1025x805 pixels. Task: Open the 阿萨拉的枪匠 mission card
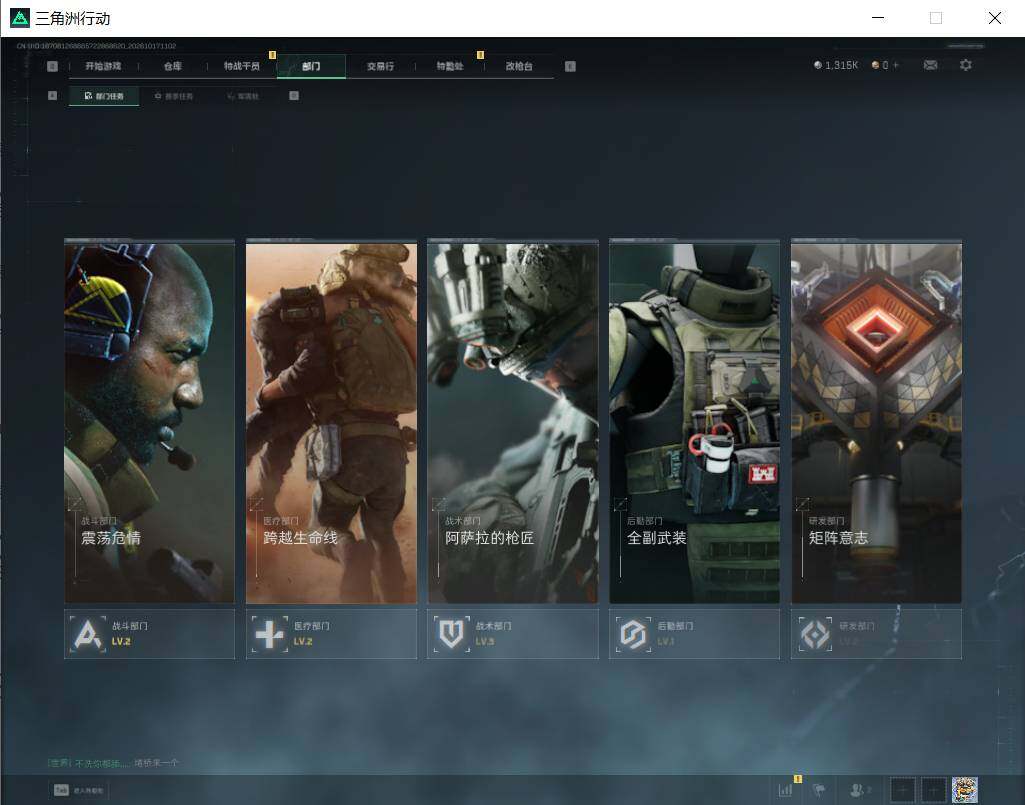(x=513, y=421)
